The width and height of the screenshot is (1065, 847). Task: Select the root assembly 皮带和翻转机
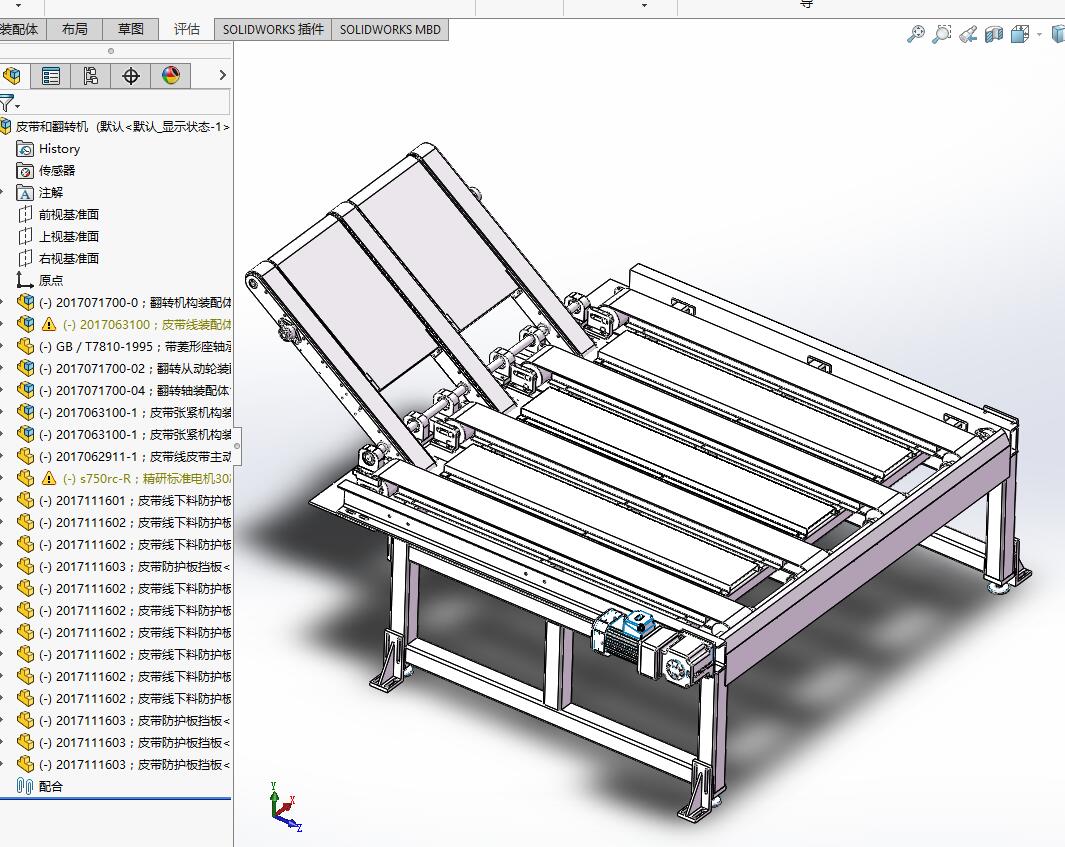pos(115,126)
